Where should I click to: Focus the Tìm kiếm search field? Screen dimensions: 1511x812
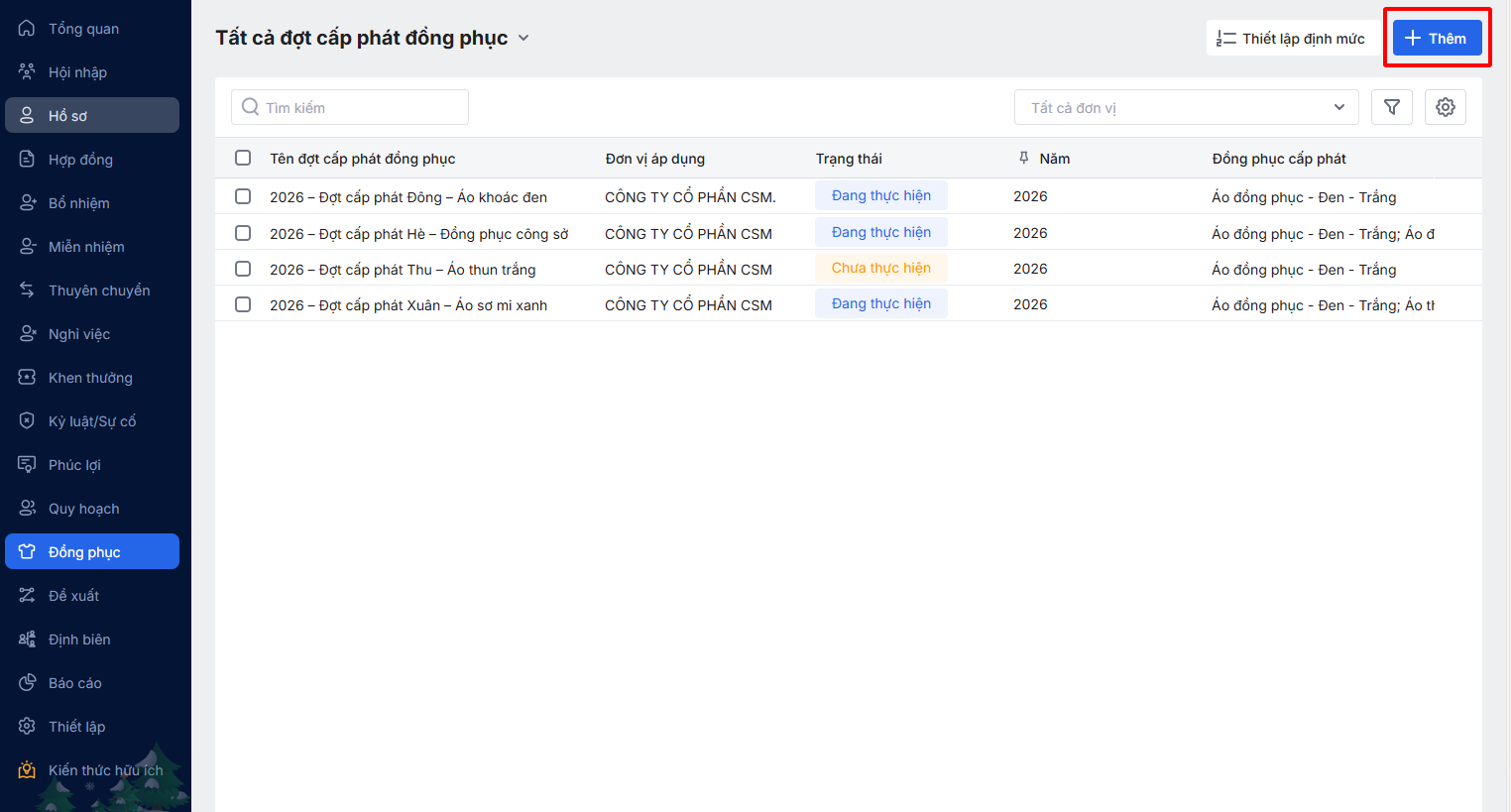[x=350, y=107]
